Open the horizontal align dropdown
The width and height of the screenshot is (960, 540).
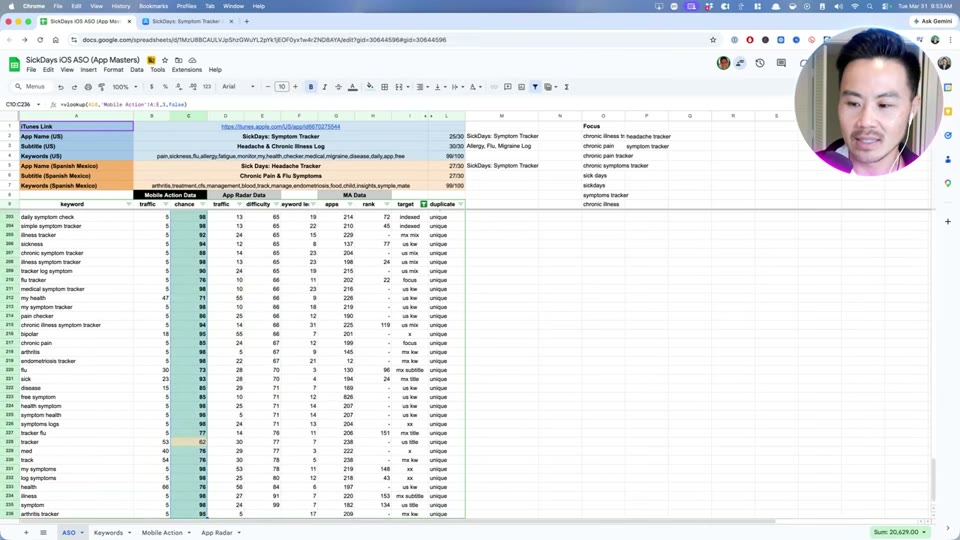[x=422, y=87]
